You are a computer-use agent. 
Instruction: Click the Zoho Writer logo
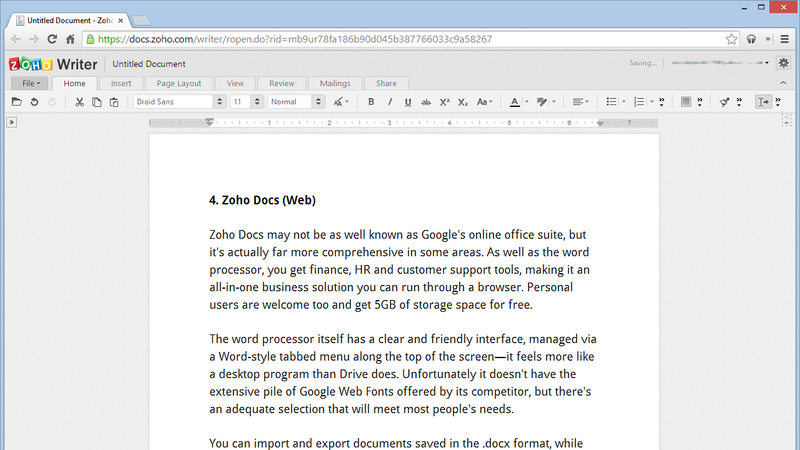point(53,64)
